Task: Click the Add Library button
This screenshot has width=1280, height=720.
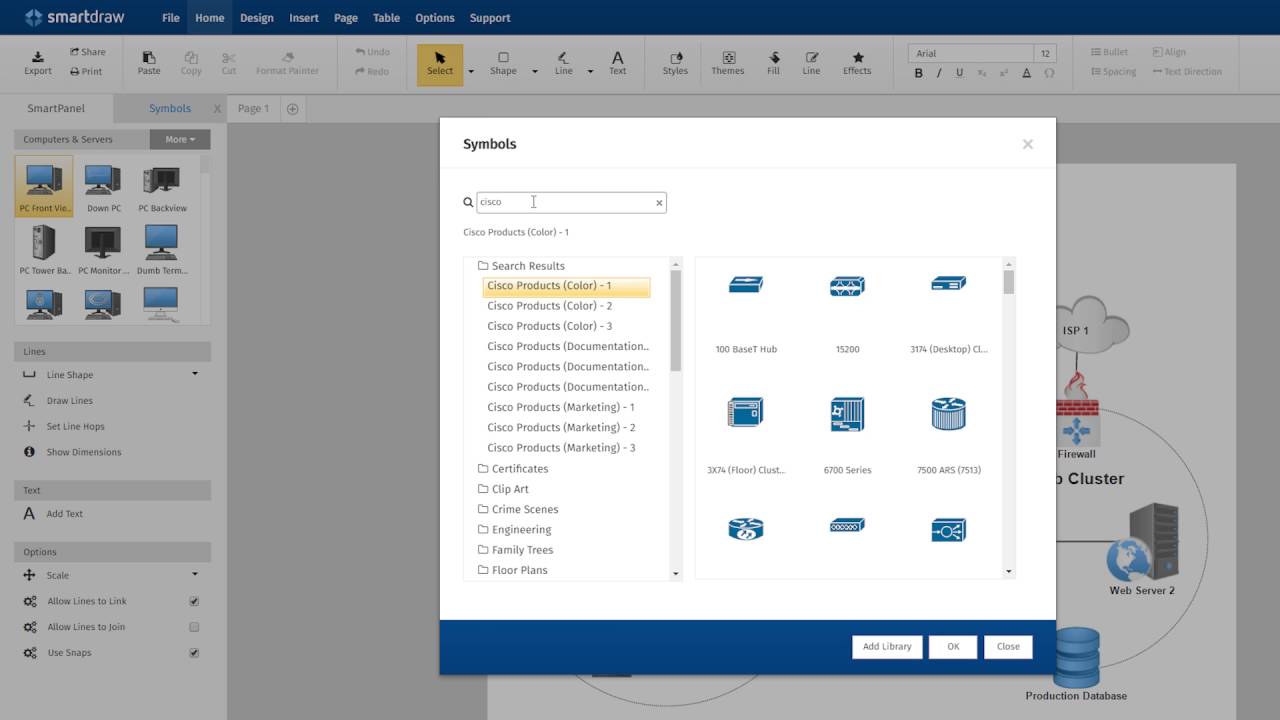Action: point(887,646)
